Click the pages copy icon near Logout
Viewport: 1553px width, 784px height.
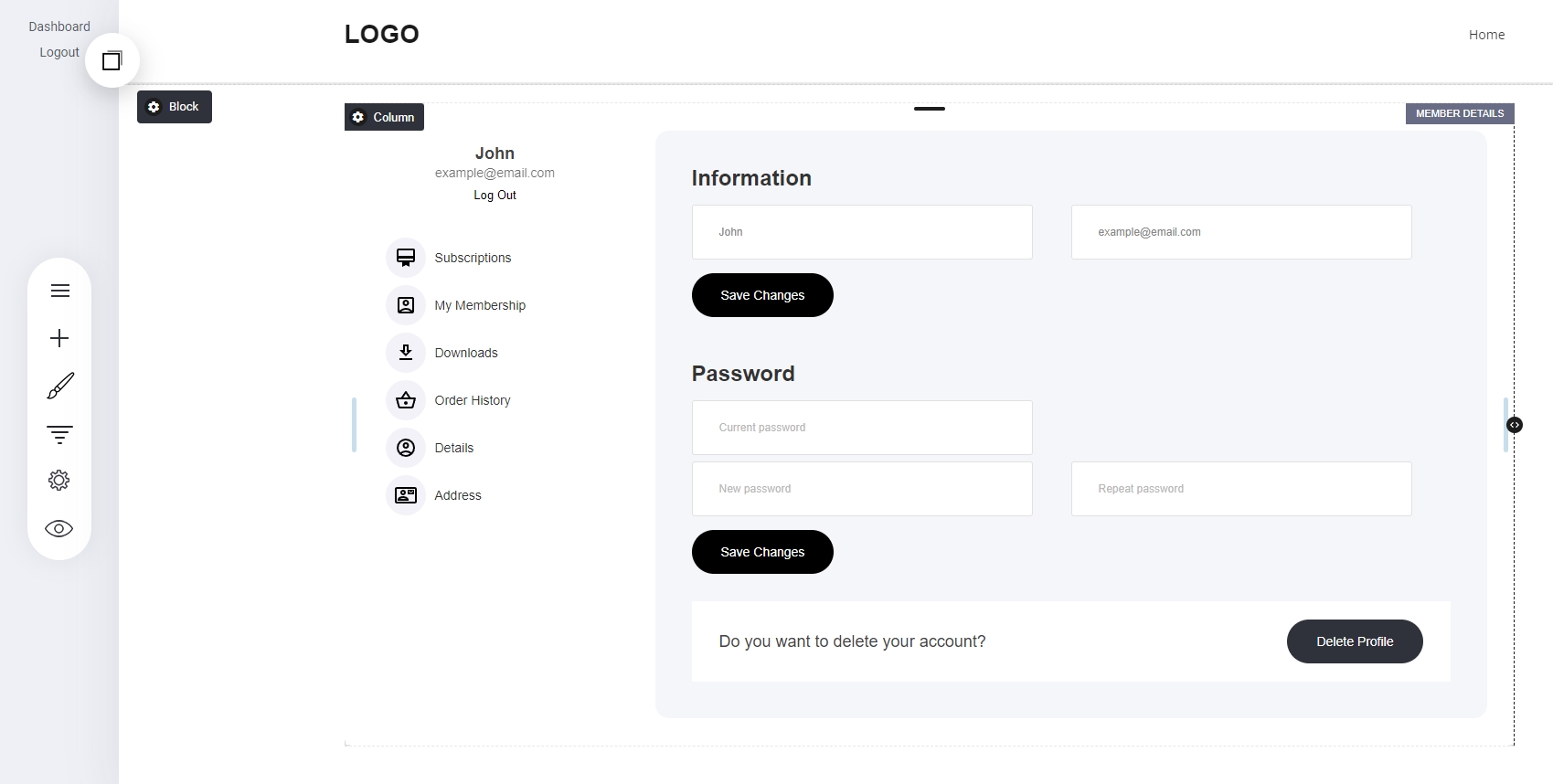coord(112,61)
